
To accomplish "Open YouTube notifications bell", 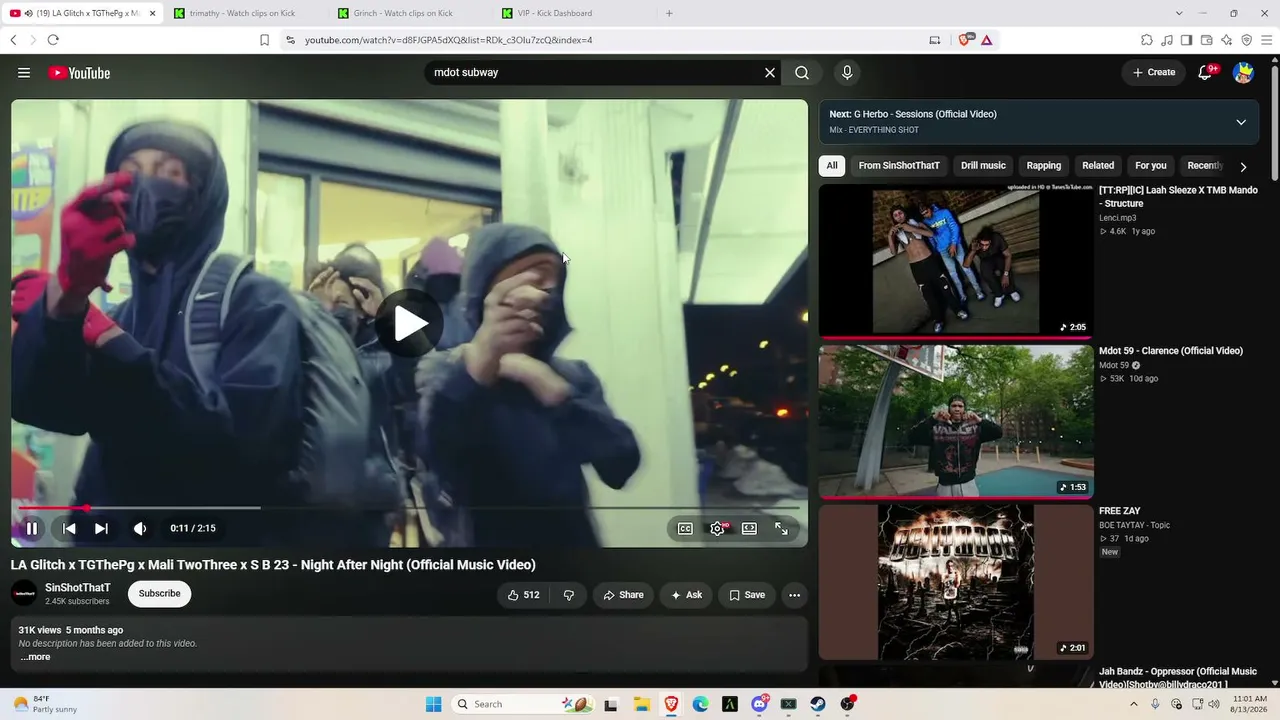I will click(x=1206, y=72).
